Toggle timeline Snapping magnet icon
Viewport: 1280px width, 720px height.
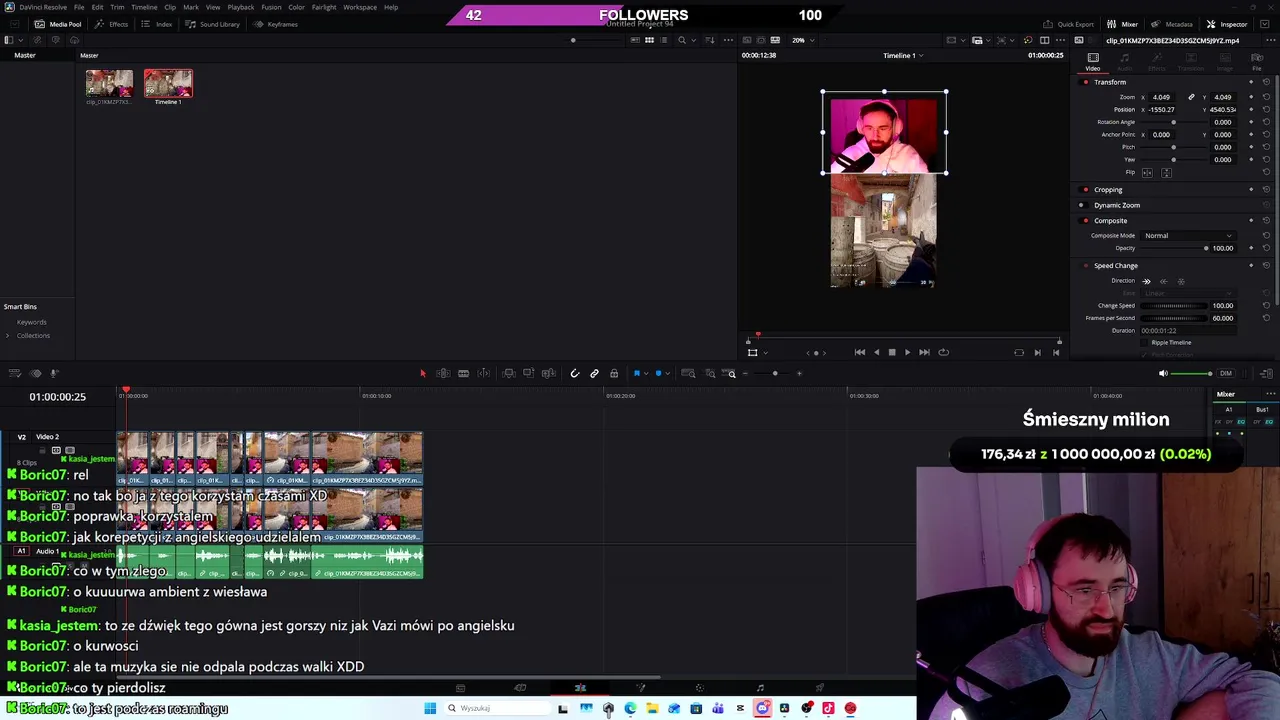575,373
